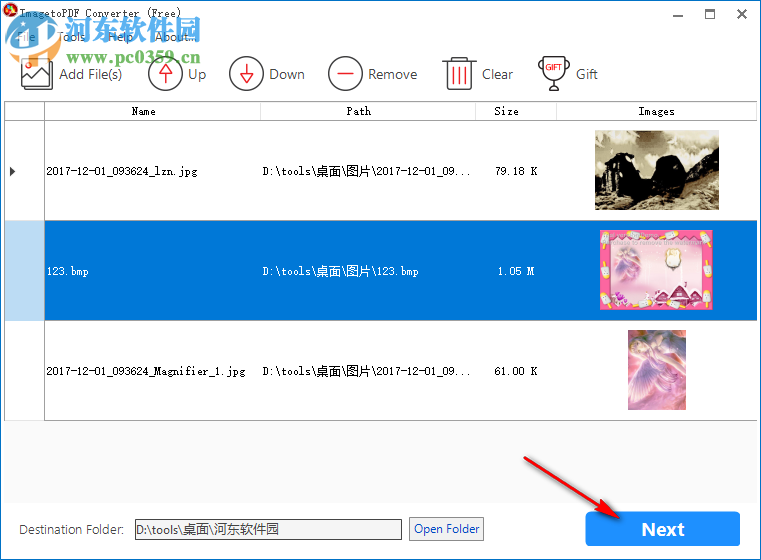
Task: Click the Down arrow circle icon
Action: coord(247,73)
